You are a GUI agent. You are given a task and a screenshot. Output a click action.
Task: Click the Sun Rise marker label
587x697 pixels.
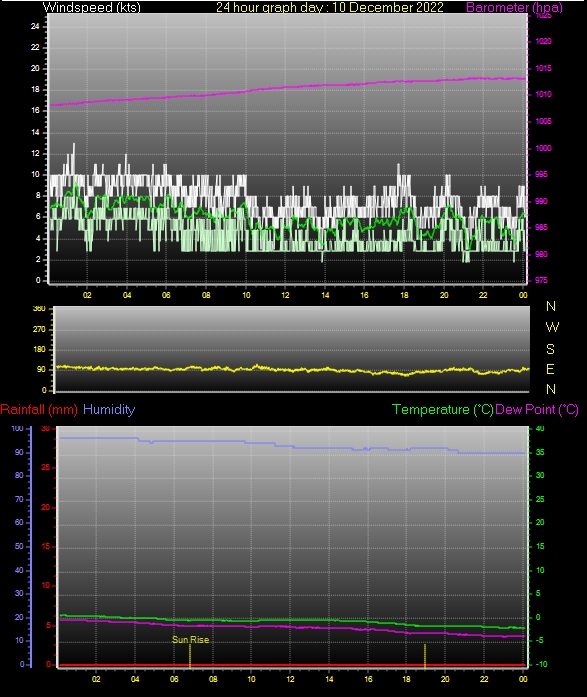[x=190, y=640]
